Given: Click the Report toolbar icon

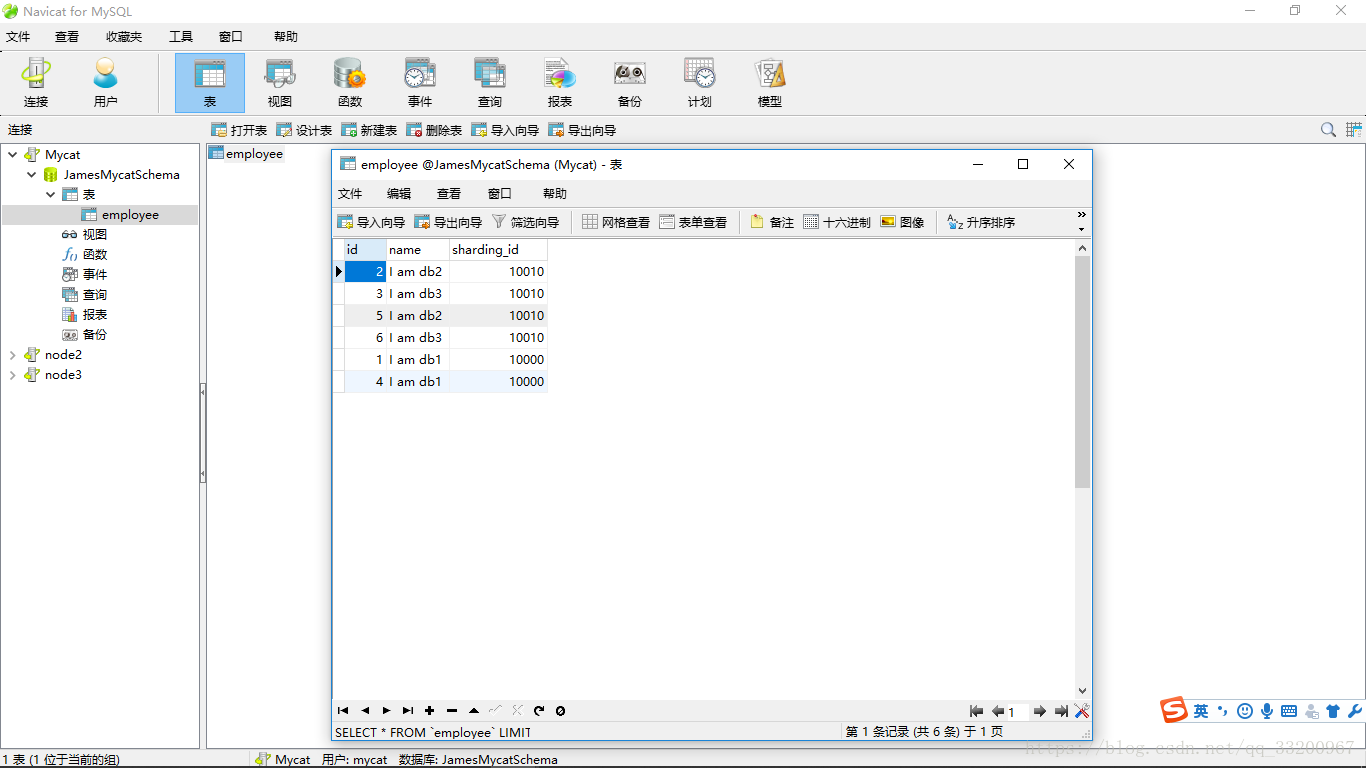Looking at the screenshot, I should coord(559,82).
